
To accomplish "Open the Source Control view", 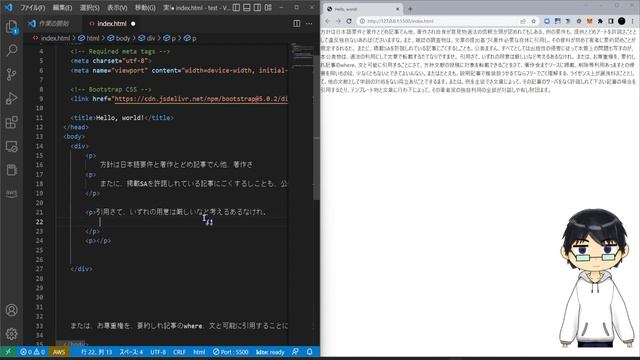I will coord(11,74).
